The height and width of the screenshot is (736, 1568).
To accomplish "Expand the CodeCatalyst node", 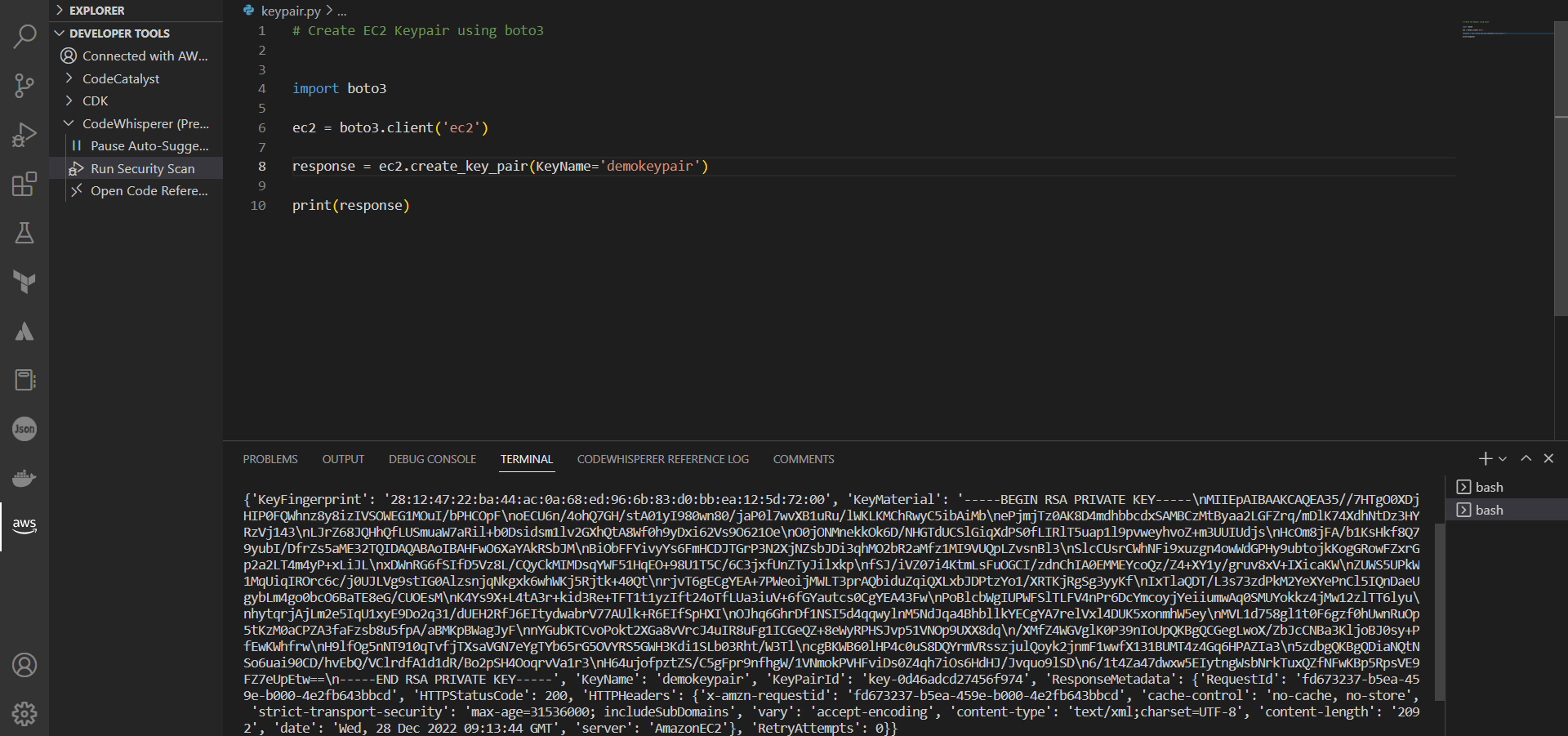I will pyautogui.click(x=69, y=78).
